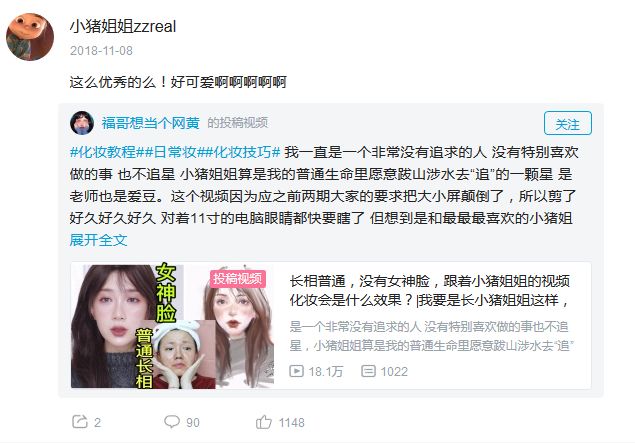Viewport: 635px width, 443px height.
Task: Click the 投稿视频 pink badge
Action: pyautogui.click(x=237, y=279)
